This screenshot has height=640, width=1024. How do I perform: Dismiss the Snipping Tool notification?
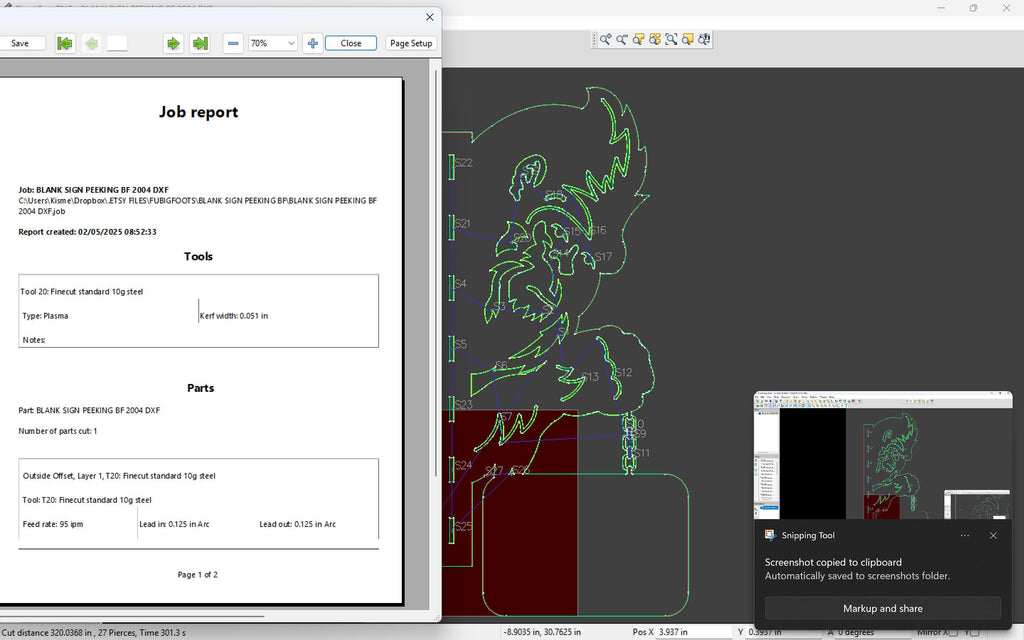tap(993, 536)
